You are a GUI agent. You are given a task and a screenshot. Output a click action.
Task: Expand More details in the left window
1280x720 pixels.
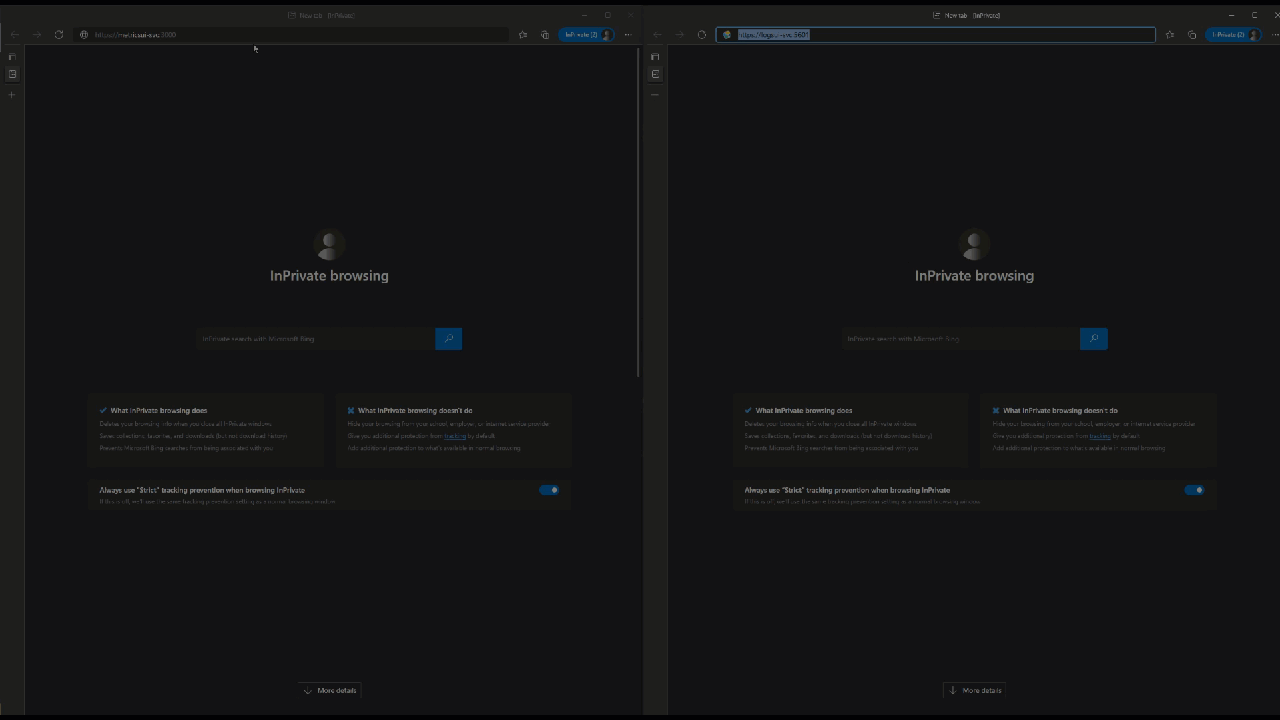(330, 690)
